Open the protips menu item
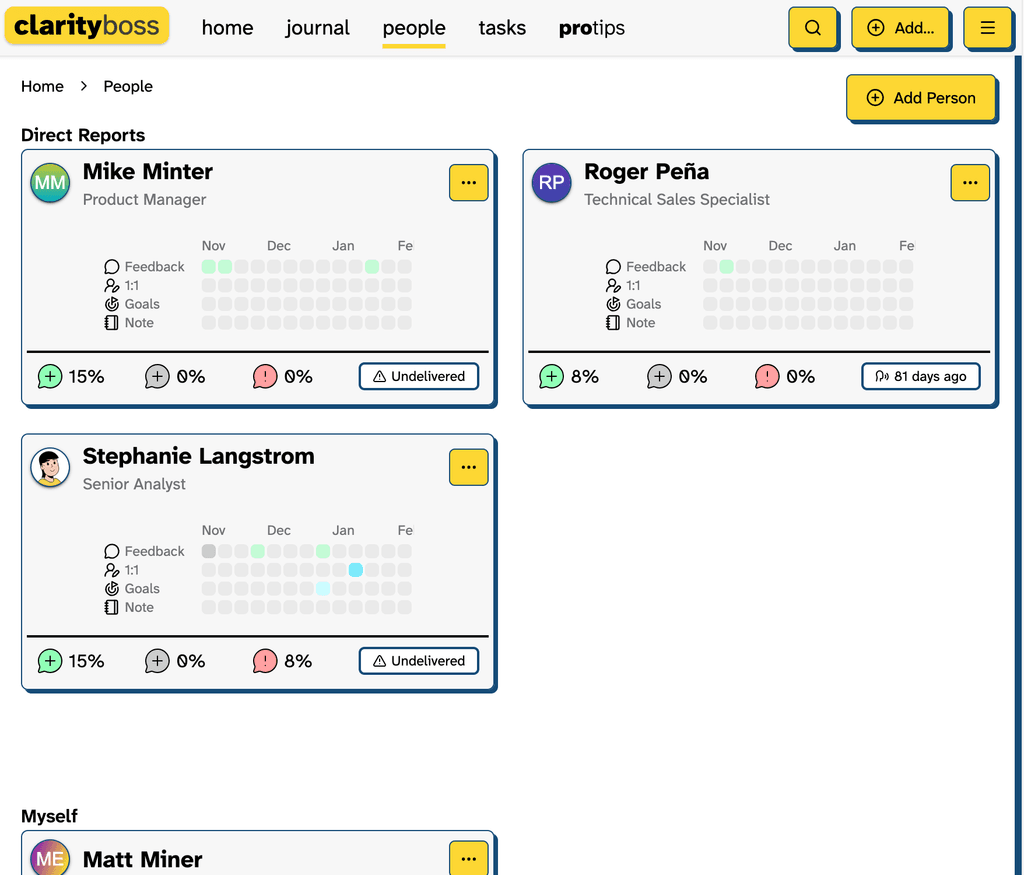Viewport: 1024px width, 875px height. coord(591,28)
